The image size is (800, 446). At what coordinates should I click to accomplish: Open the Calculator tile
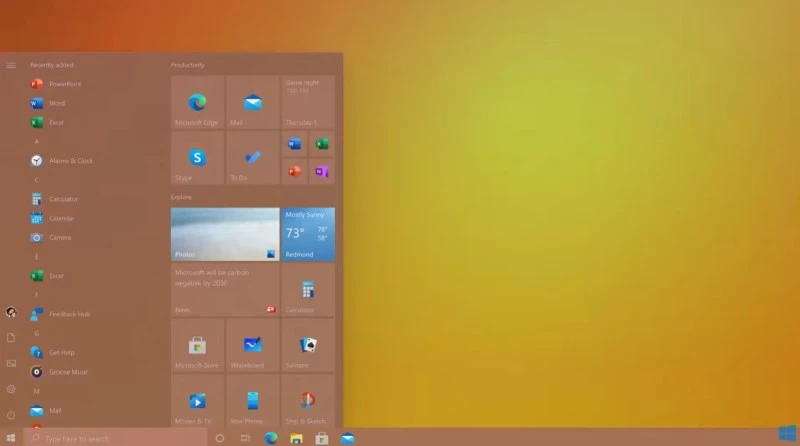click(x=308, y=290)
